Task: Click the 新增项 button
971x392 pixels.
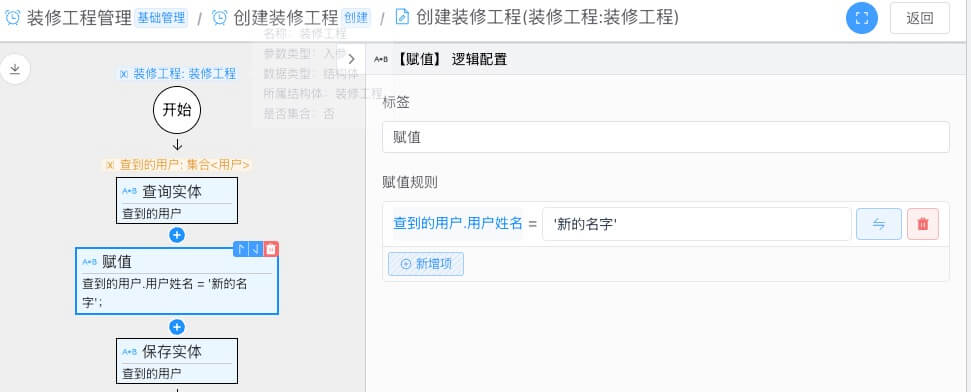Action: [426, 264]
